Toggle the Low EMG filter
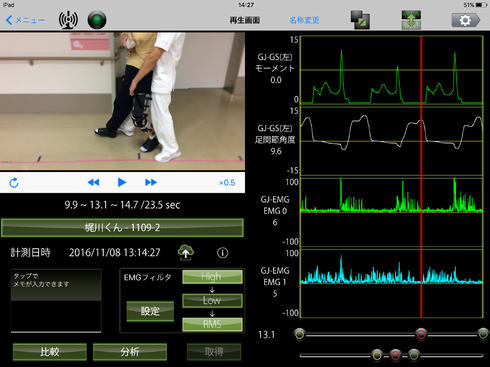The width and height of the screenshot is (490, 367). pyautogui.click(x=212, y=300)
